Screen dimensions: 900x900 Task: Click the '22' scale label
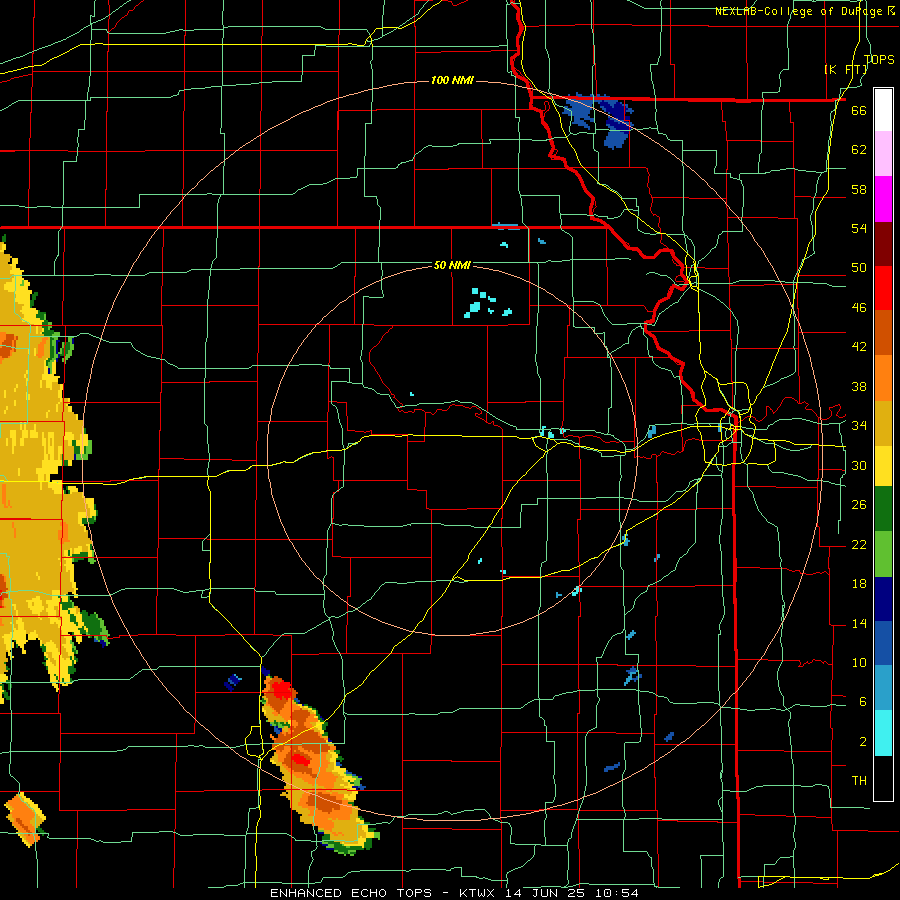pos(859,544)
